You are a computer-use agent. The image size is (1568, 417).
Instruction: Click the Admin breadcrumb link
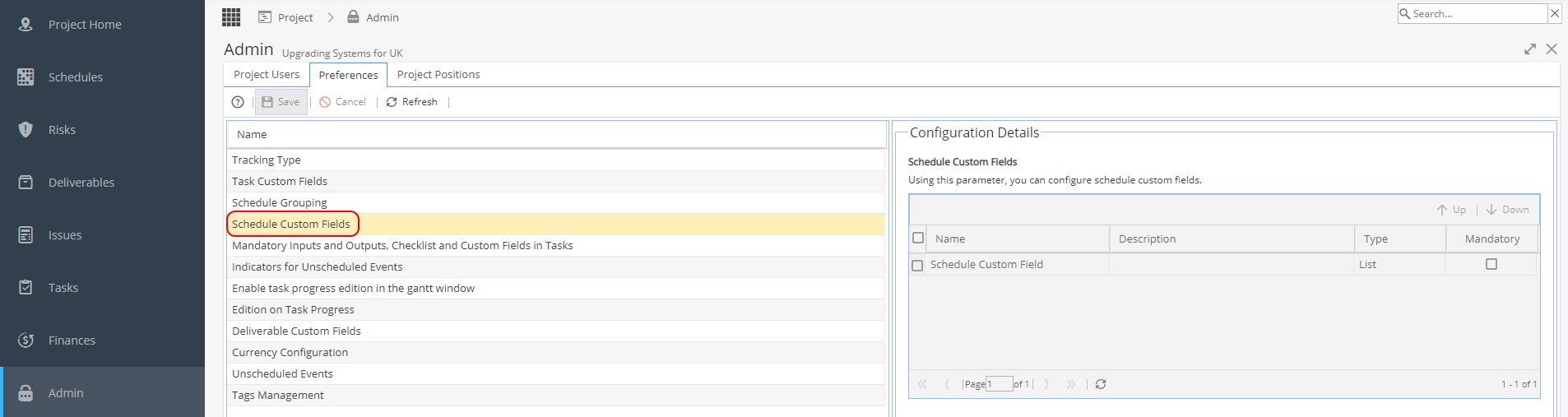383,17
